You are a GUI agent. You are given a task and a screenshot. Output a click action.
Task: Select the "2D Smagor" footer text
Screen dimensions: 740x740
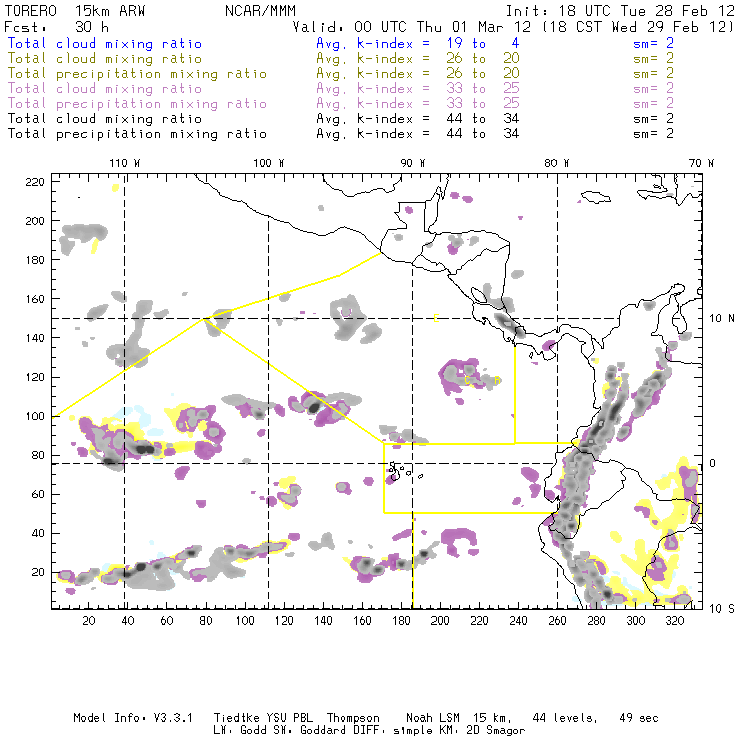tap(496, 731)
